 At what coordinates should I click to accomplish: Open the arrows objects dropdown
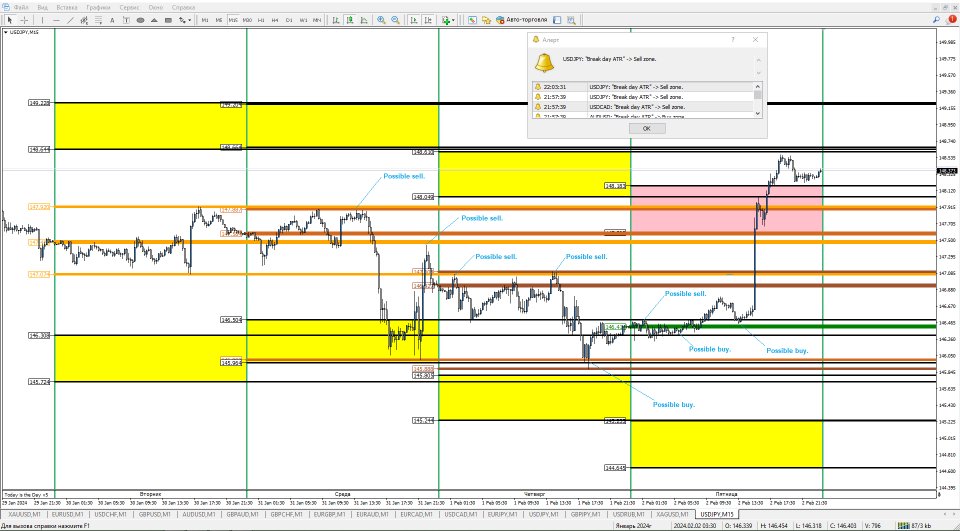click(185, 20)
